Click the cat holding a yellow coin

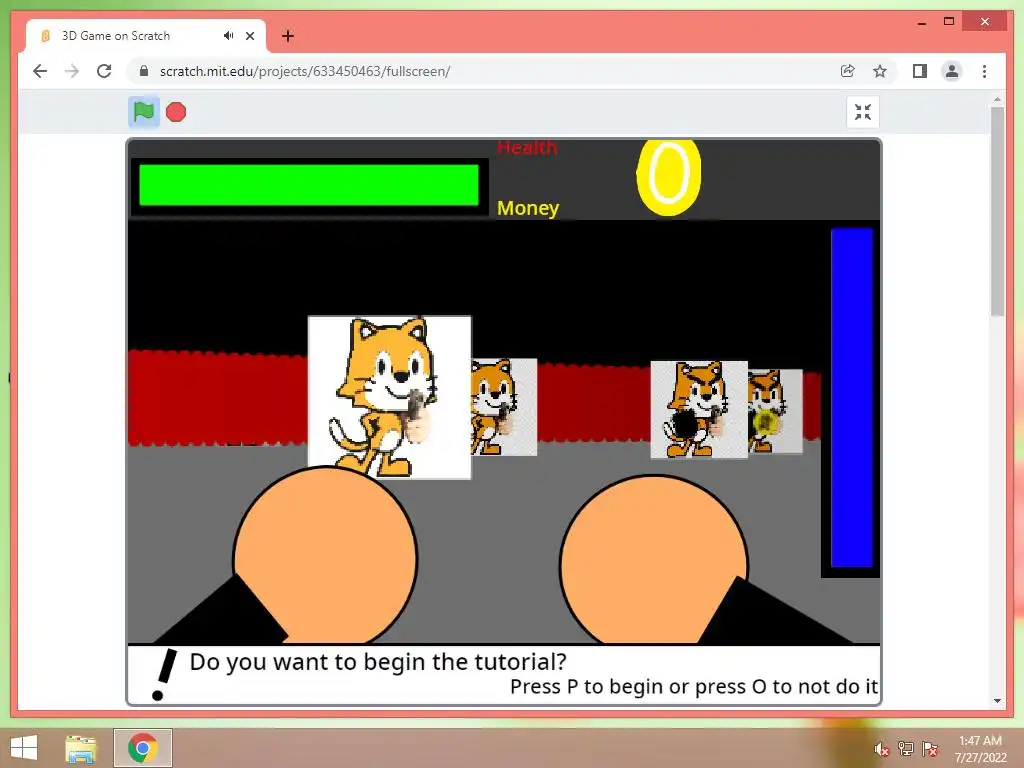775,411
